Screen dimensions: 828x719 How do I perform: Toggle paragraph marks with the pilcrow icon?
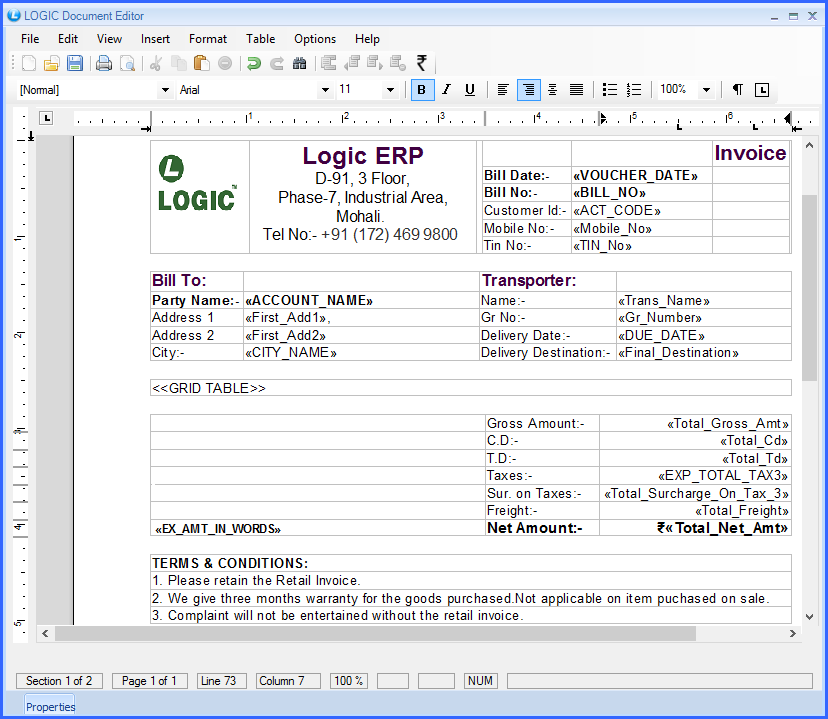tap(737, 89)
